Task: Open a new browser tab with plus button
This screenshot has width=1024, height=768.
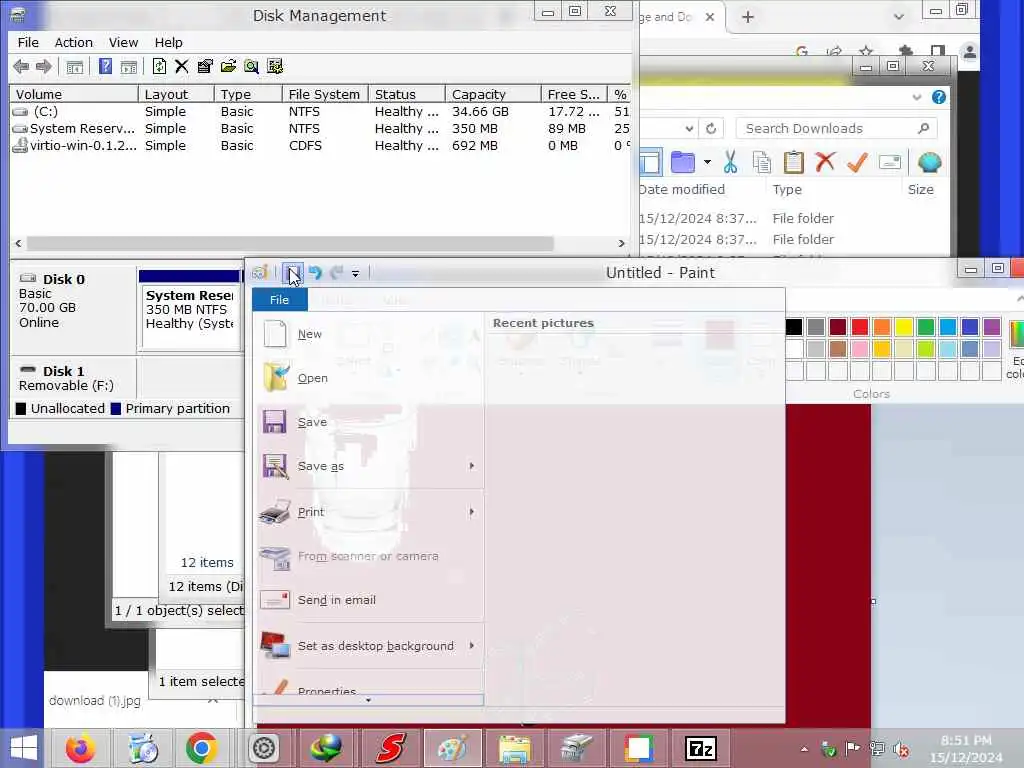Action: coord(748,17)
